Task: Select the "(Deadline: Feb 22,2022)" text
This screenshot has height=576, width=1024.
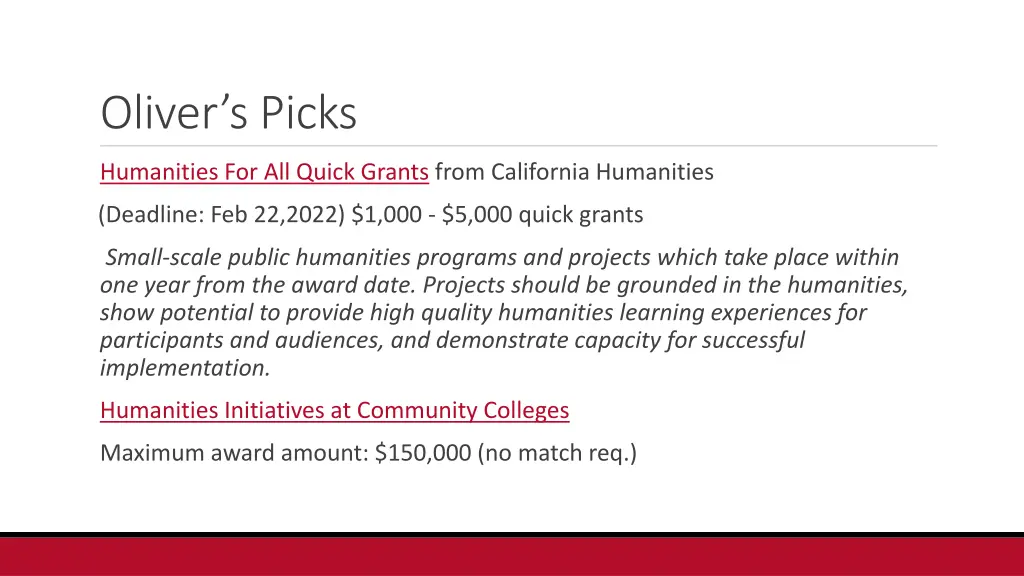Action: pyautogui.click(x=221, y=214)
